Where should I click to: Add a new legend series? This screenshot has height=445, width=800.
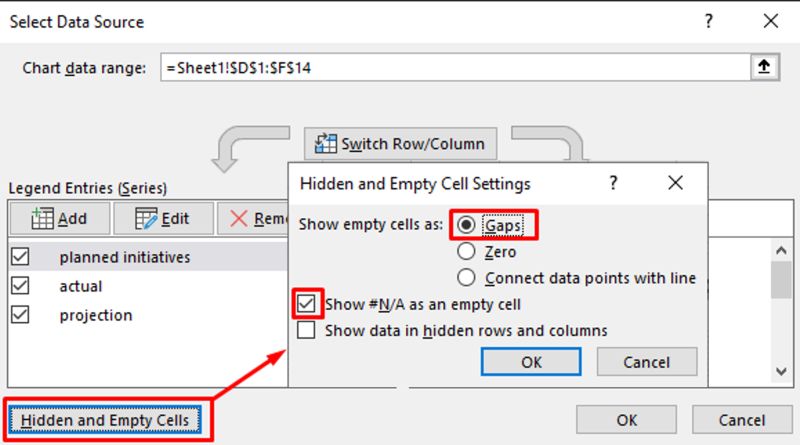click(x=60, y=218)
